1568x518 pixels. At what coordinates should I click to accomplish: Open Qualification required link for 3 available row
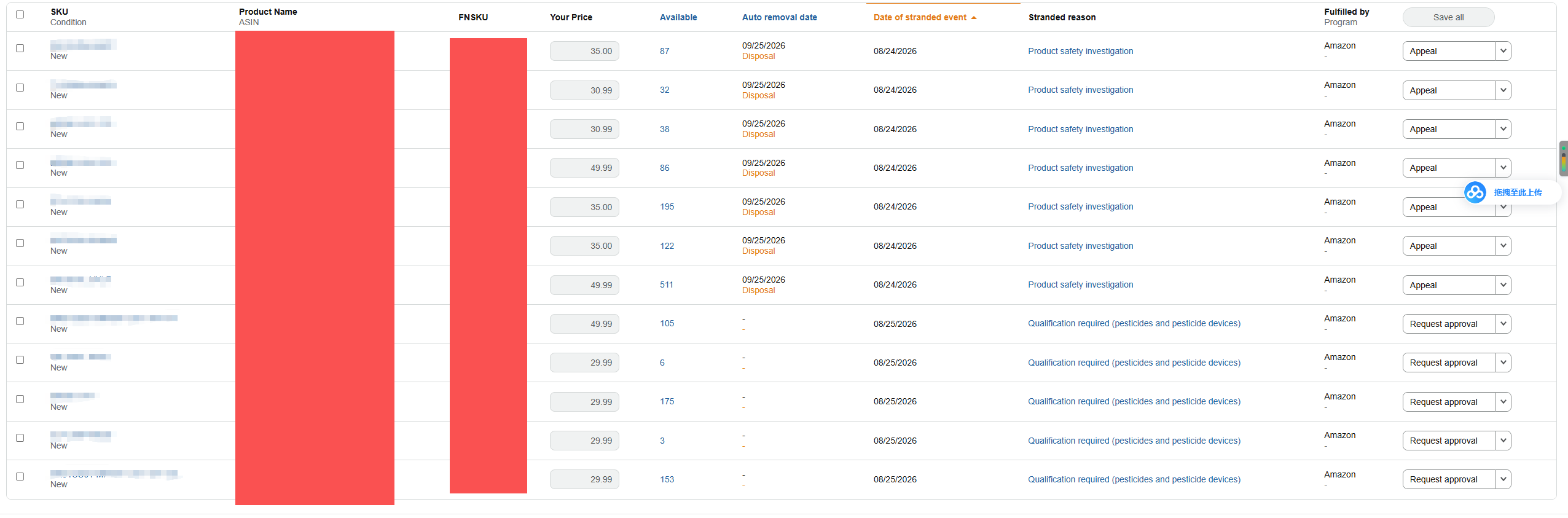click(x=1134, y=441)
